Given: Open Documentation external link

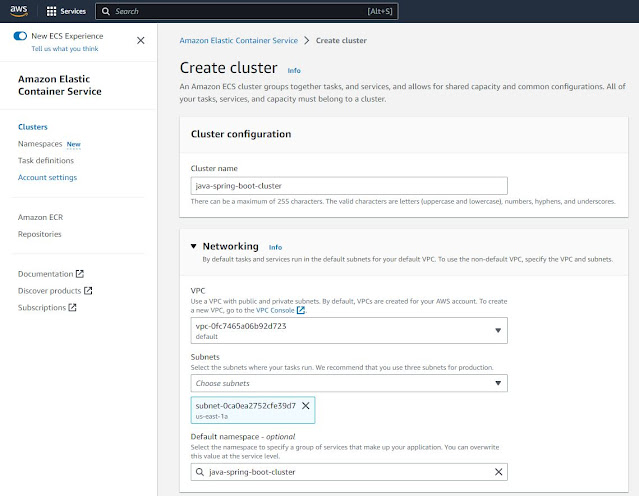Looking at the screenshot, I should coord(51,274).
